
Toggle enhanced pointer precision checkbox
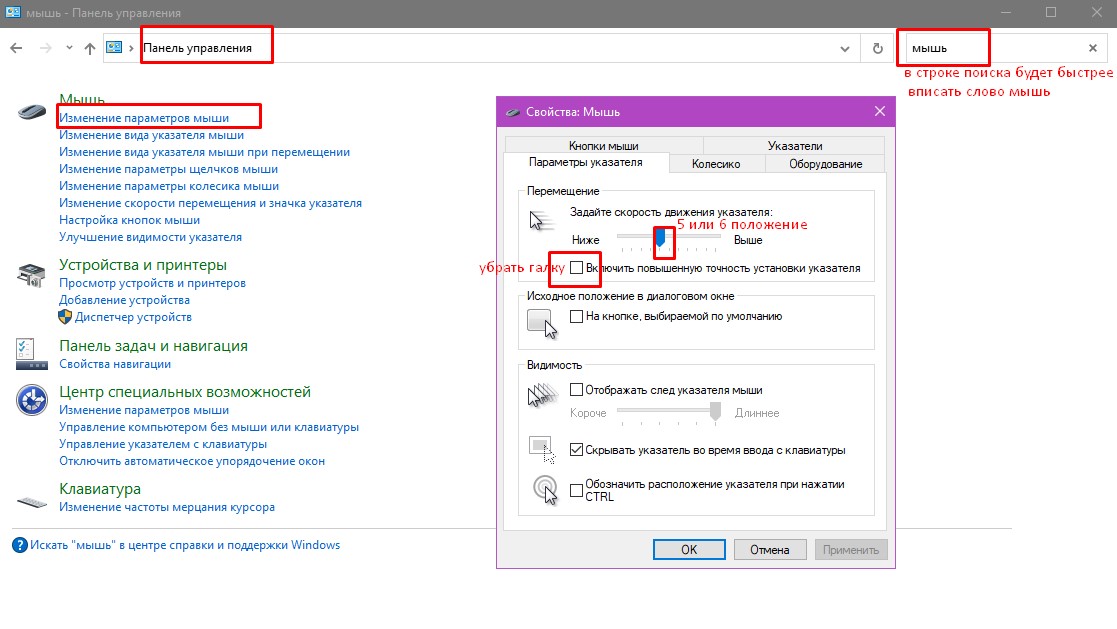(576, 269)
